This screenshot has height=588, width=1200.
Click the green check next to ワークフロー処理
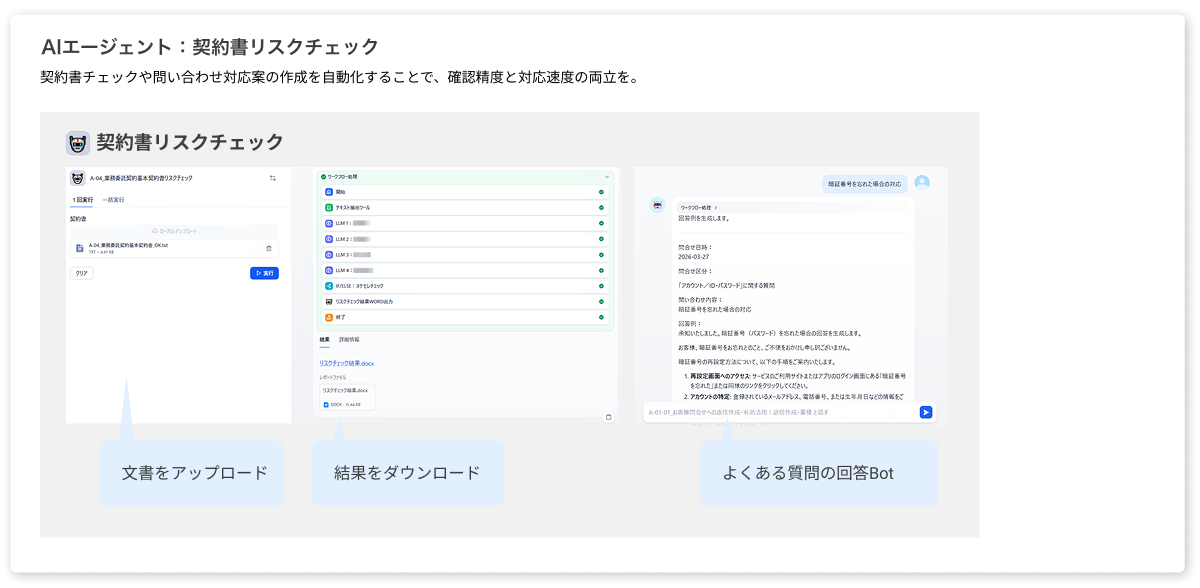324,176
